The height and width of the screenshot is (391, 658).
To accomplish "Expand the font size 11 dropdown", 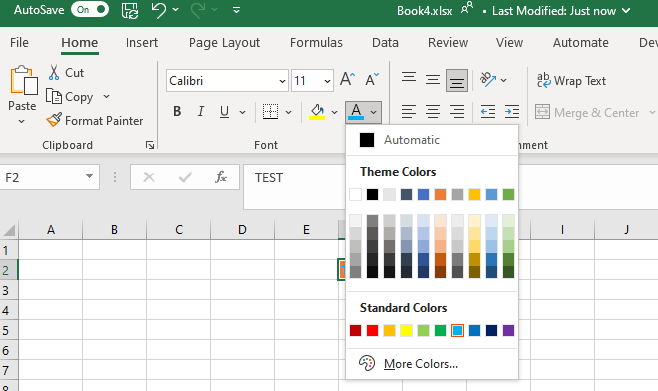I will click(327, 81).
